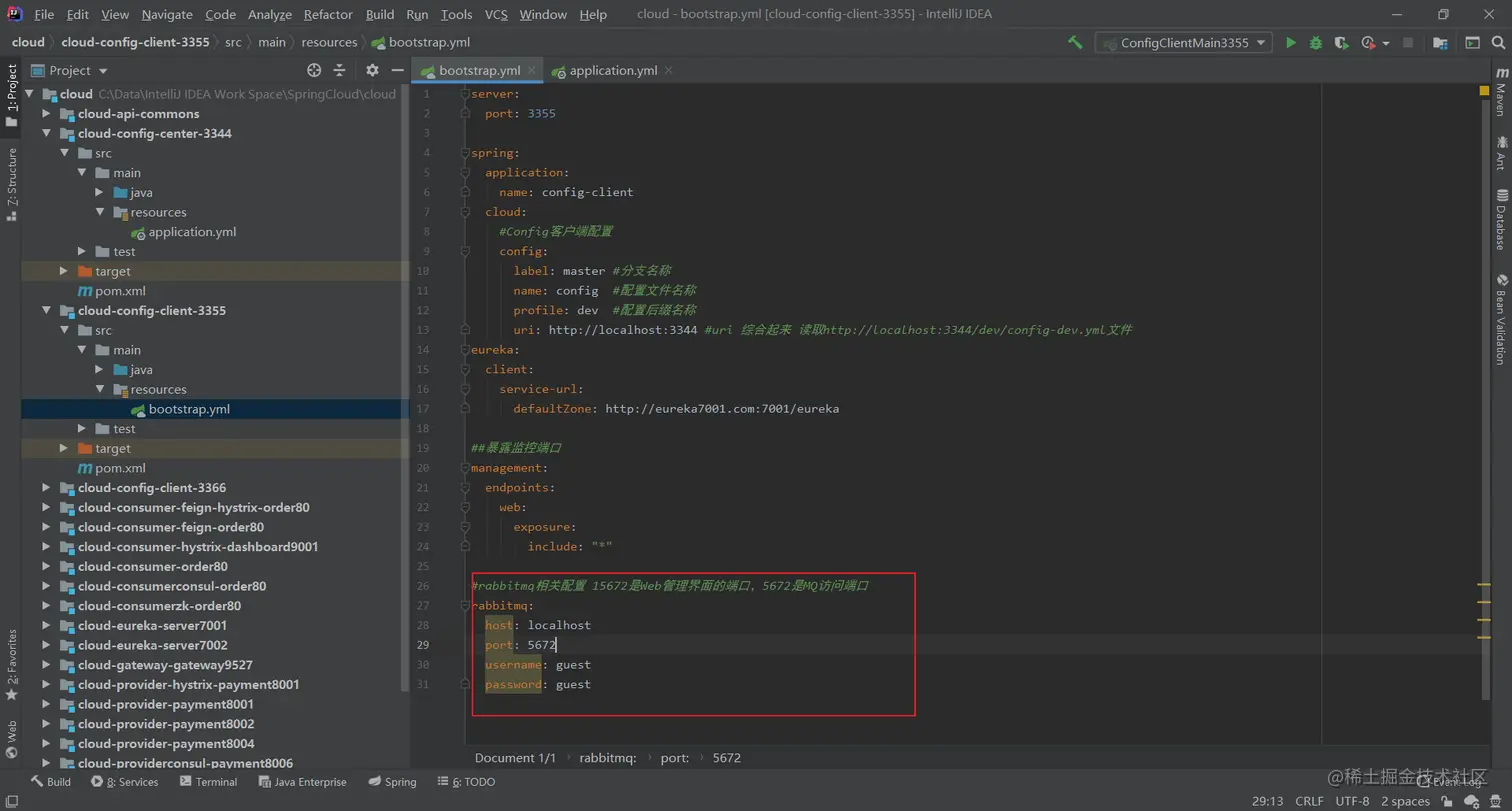Viewport: 1512px width, 811px height.
Task: Open the Maven tool window
Action: click(x=1501, y=93)
